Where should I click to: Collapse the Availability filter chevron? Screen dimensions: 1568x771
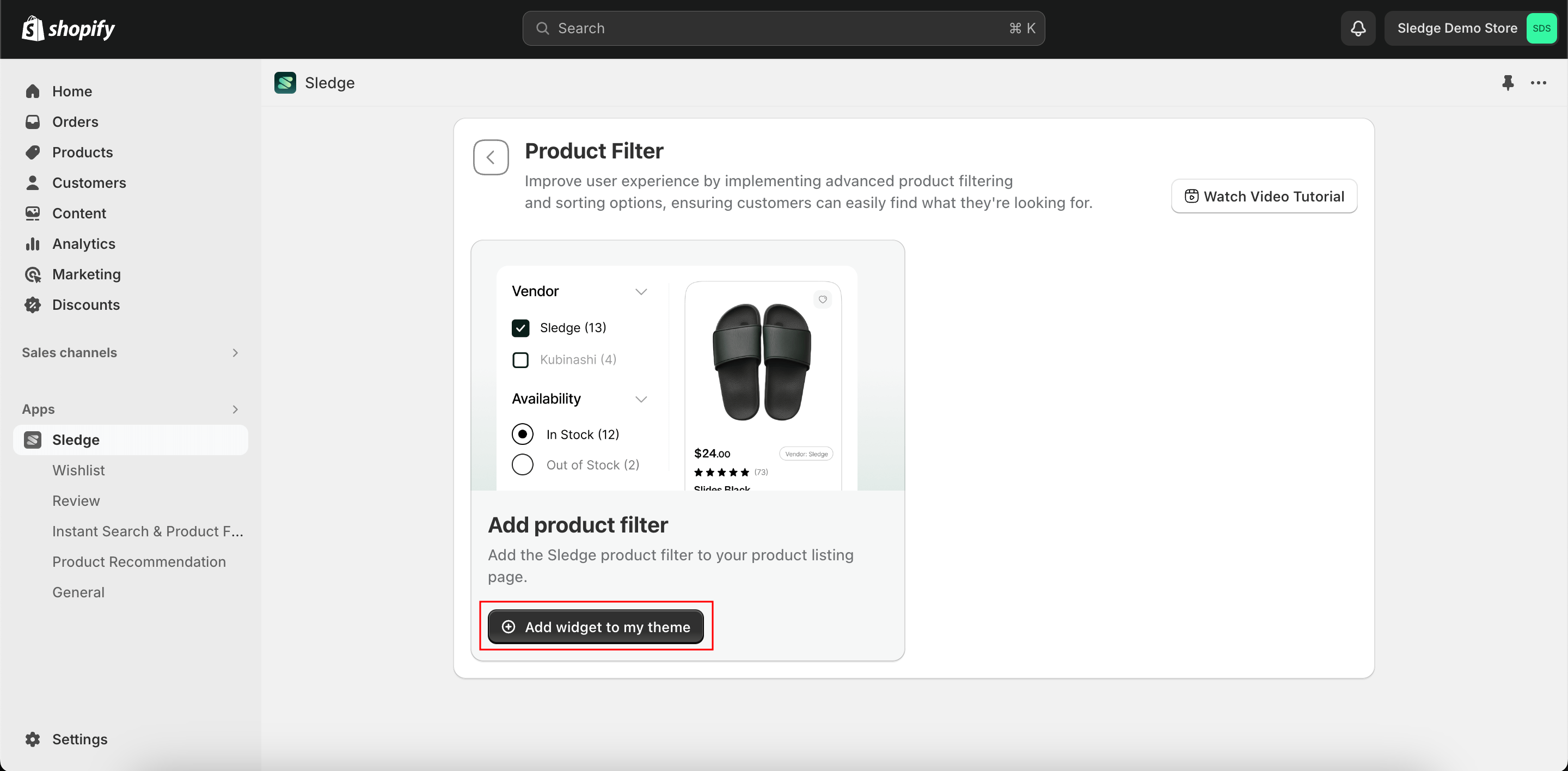[641, 399]
